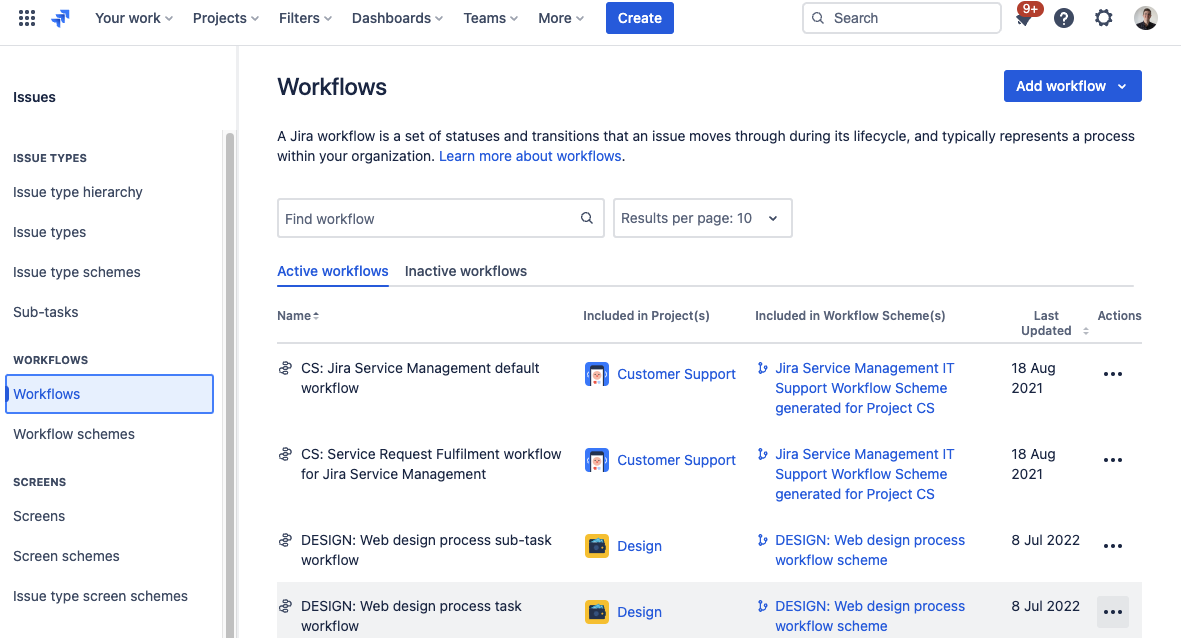Screen dimensions: 1181x638
Task: Open actions menu for DESIGN task workflow
Action: (1112, 611)
